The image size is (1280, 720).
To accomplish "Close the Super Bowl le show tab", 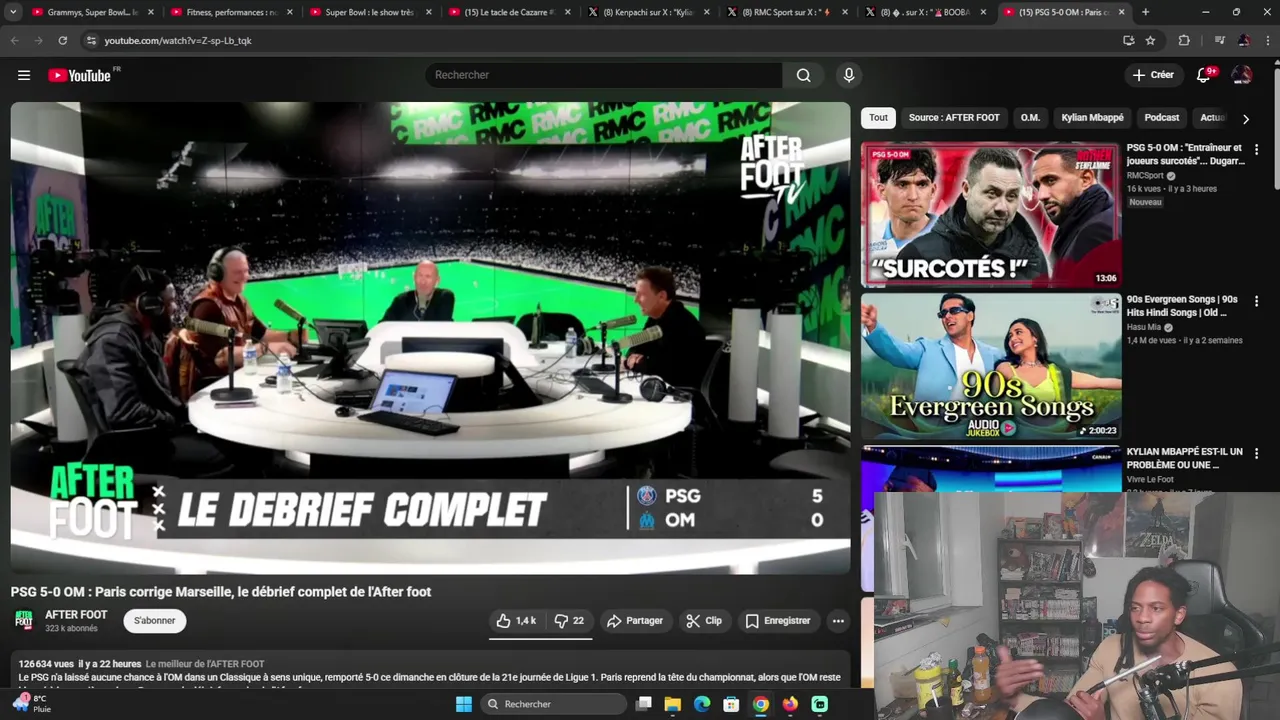I will pyautogui.click(x=430, y=12).
